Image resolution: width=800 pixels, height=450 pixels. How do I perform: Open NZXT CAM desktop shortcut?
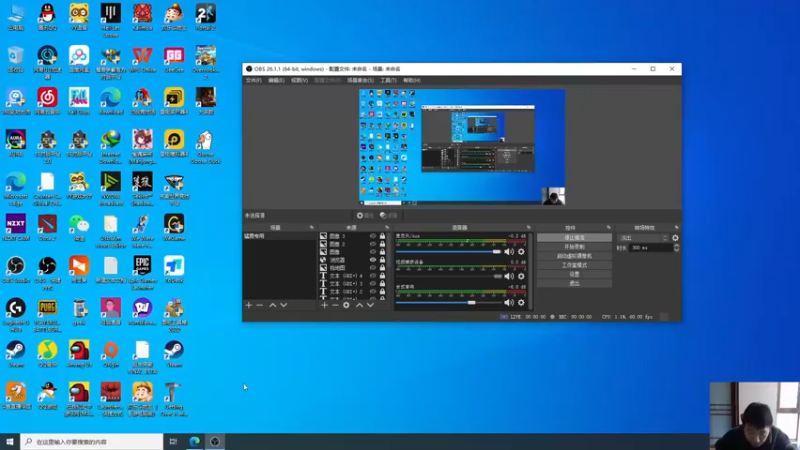point(16,228)
